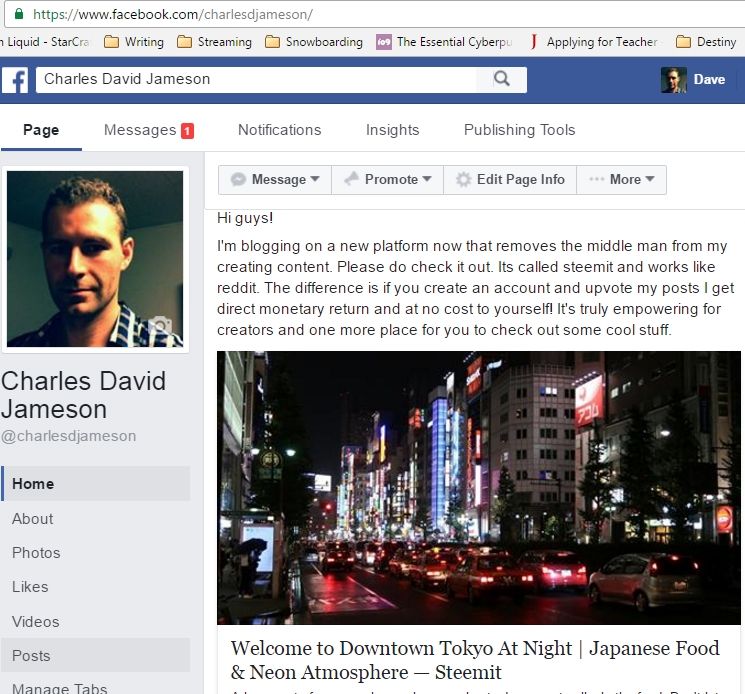Switch to the Insights tab
745x694 pixels.
click(x=392, y=130)
